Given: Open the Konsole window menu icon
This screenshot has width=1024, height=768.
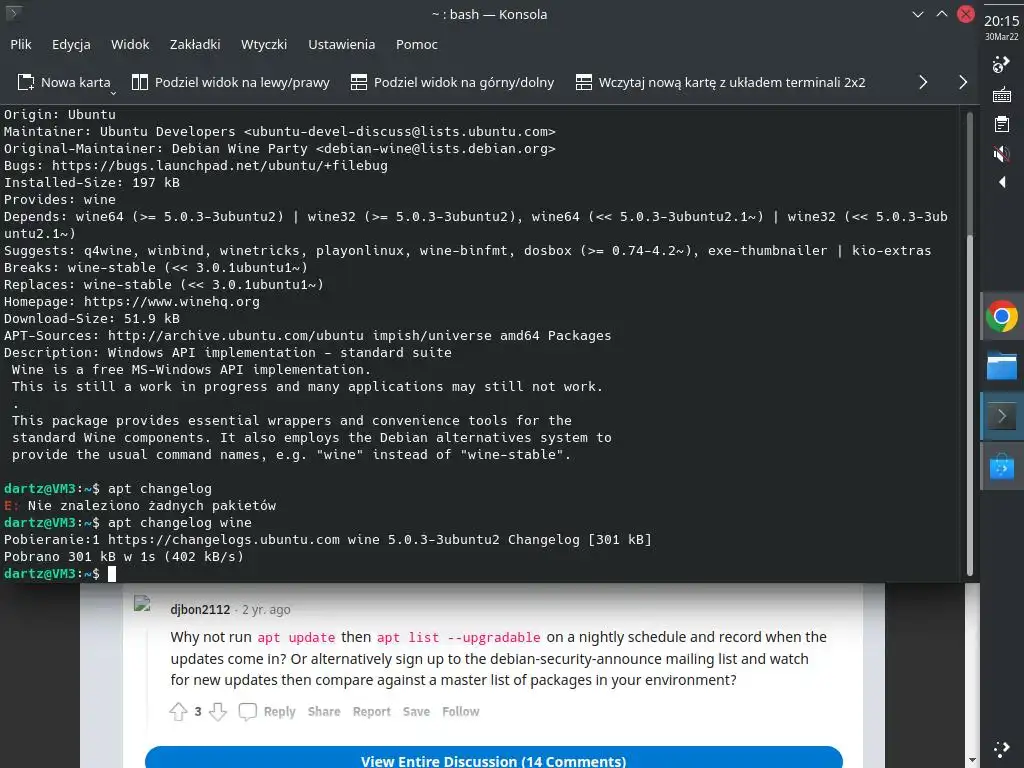Looking at the screenshot, I should [x=14, y=13].
